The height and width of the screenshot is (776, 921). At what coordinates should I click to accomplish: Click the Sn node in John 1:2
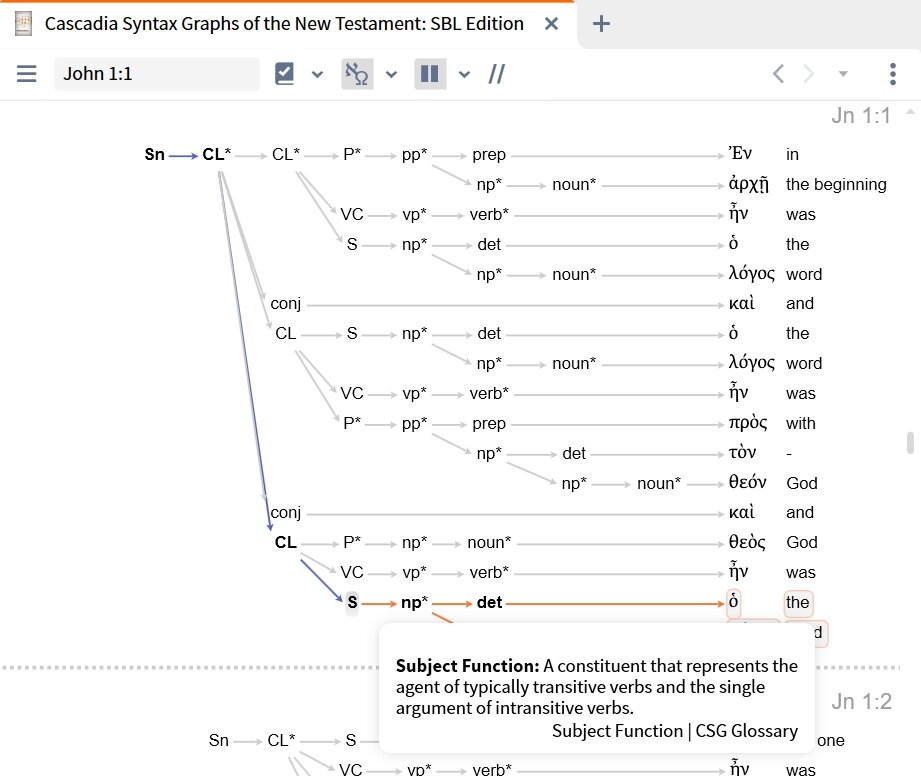click(x=219, y=740)
